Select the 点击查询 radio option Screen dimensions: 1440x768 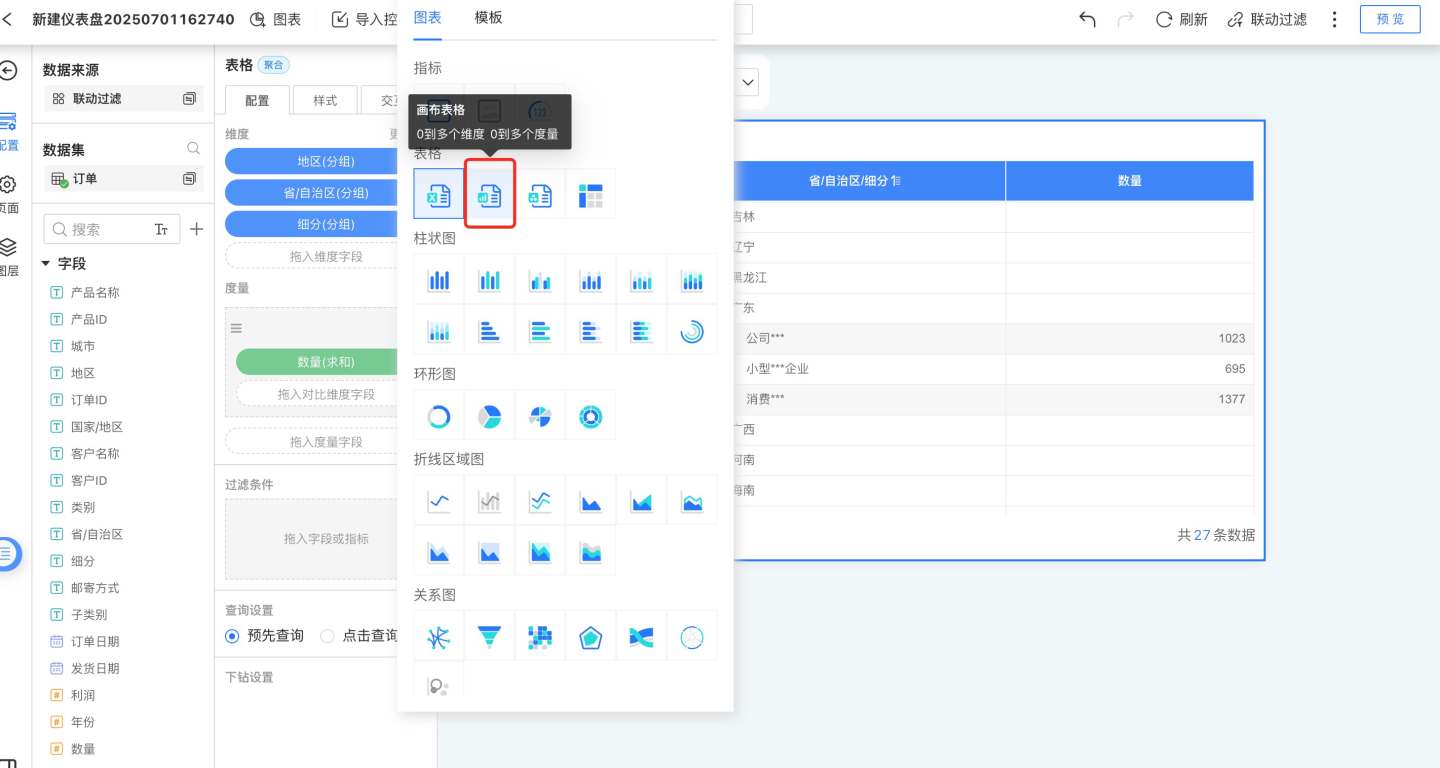(327, 636)
